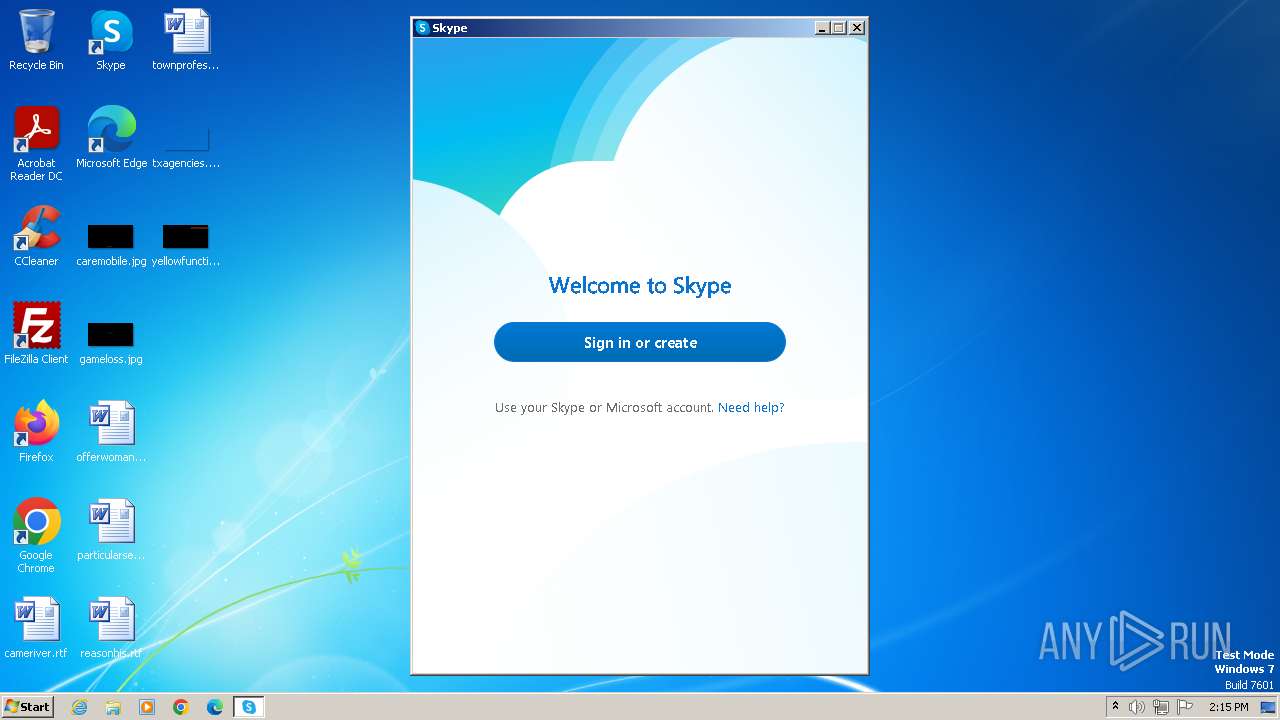Open Action Center flag tray icon
This screenshot has height=720, width=1280.
(1185, 707)
